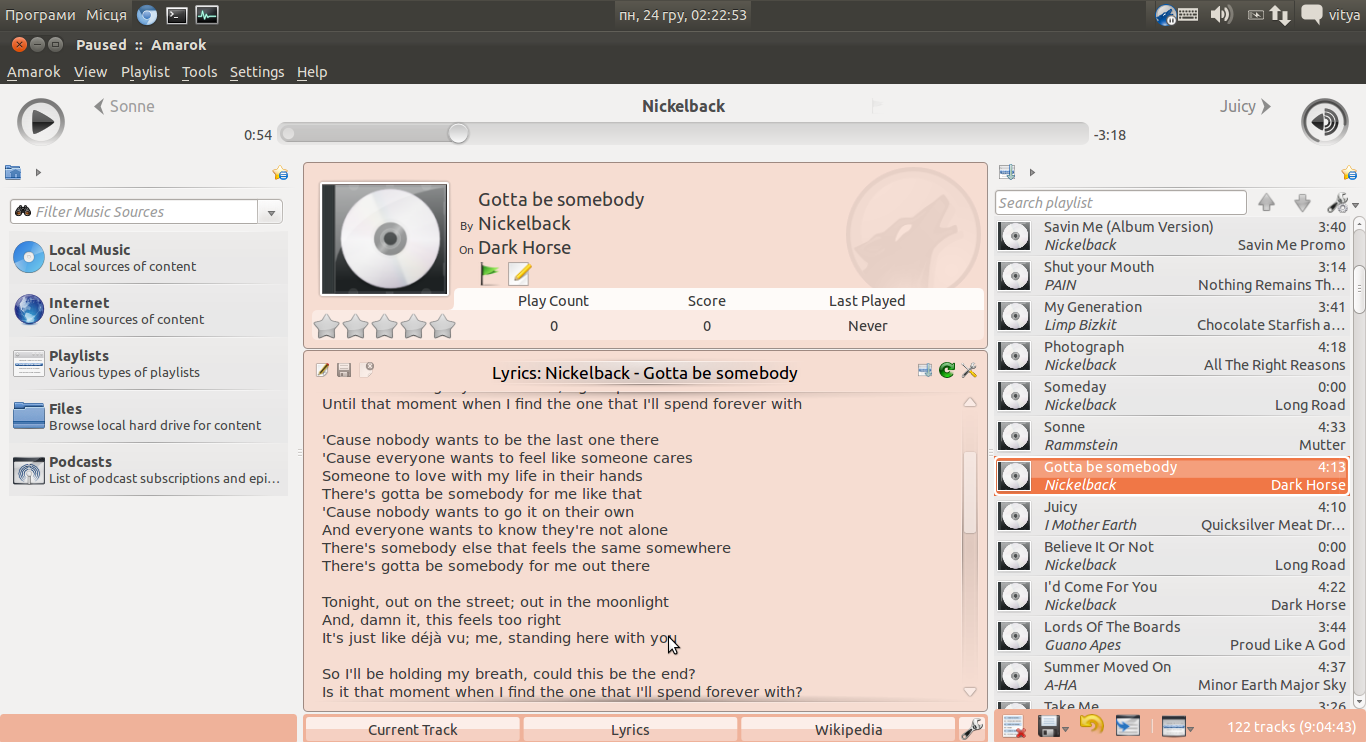The height and width of the screenshot is (742, 1366).
Task: Open Local Music sources
Action: click(x=148, y=258)
